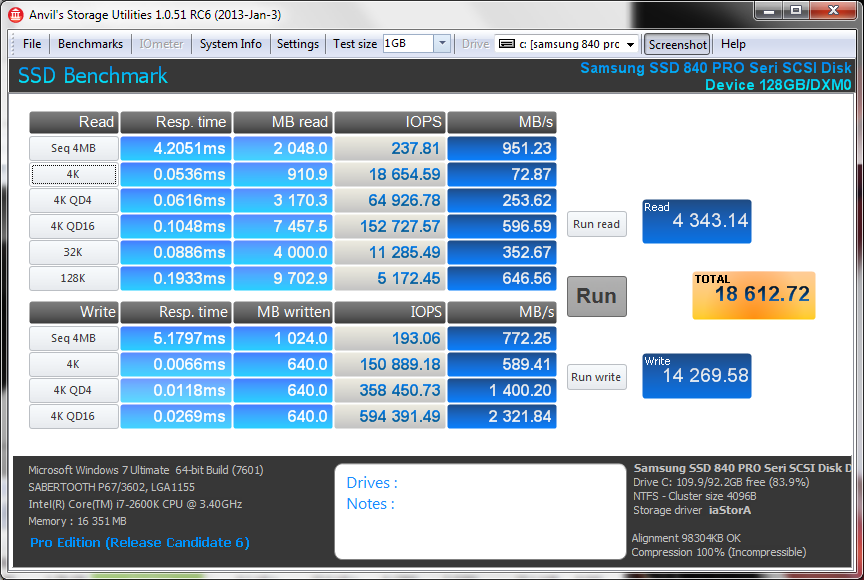Open the Settings menu
Viewport: 864px width, 580px height.
[298, 44]
